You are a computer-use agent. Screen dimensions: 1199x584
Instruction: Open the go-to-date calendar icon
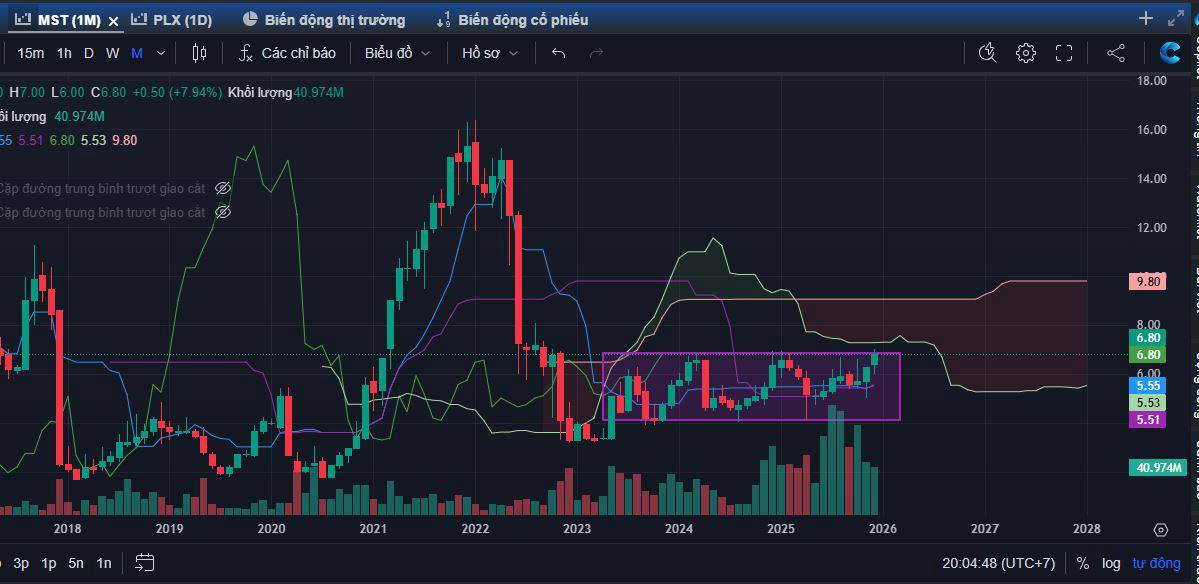(145, 562)
